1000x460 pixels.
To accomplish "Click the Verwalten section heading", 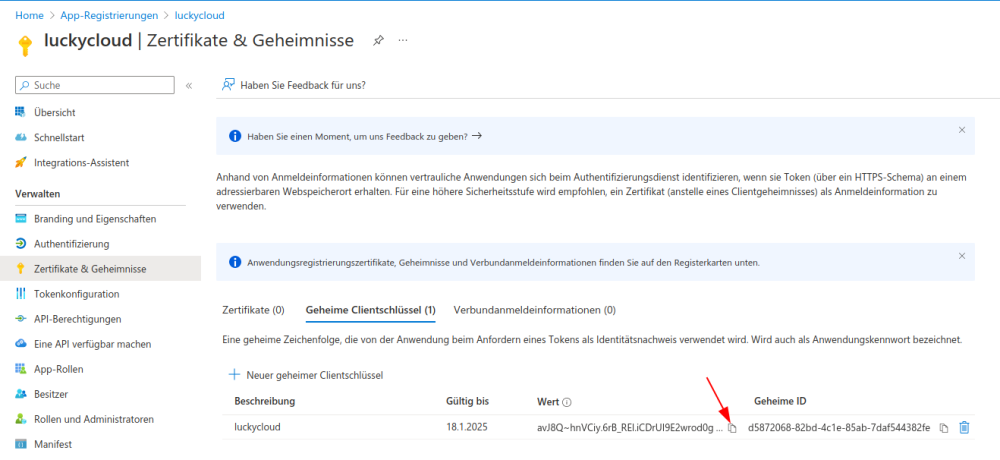I will click(x=37, y=193).
